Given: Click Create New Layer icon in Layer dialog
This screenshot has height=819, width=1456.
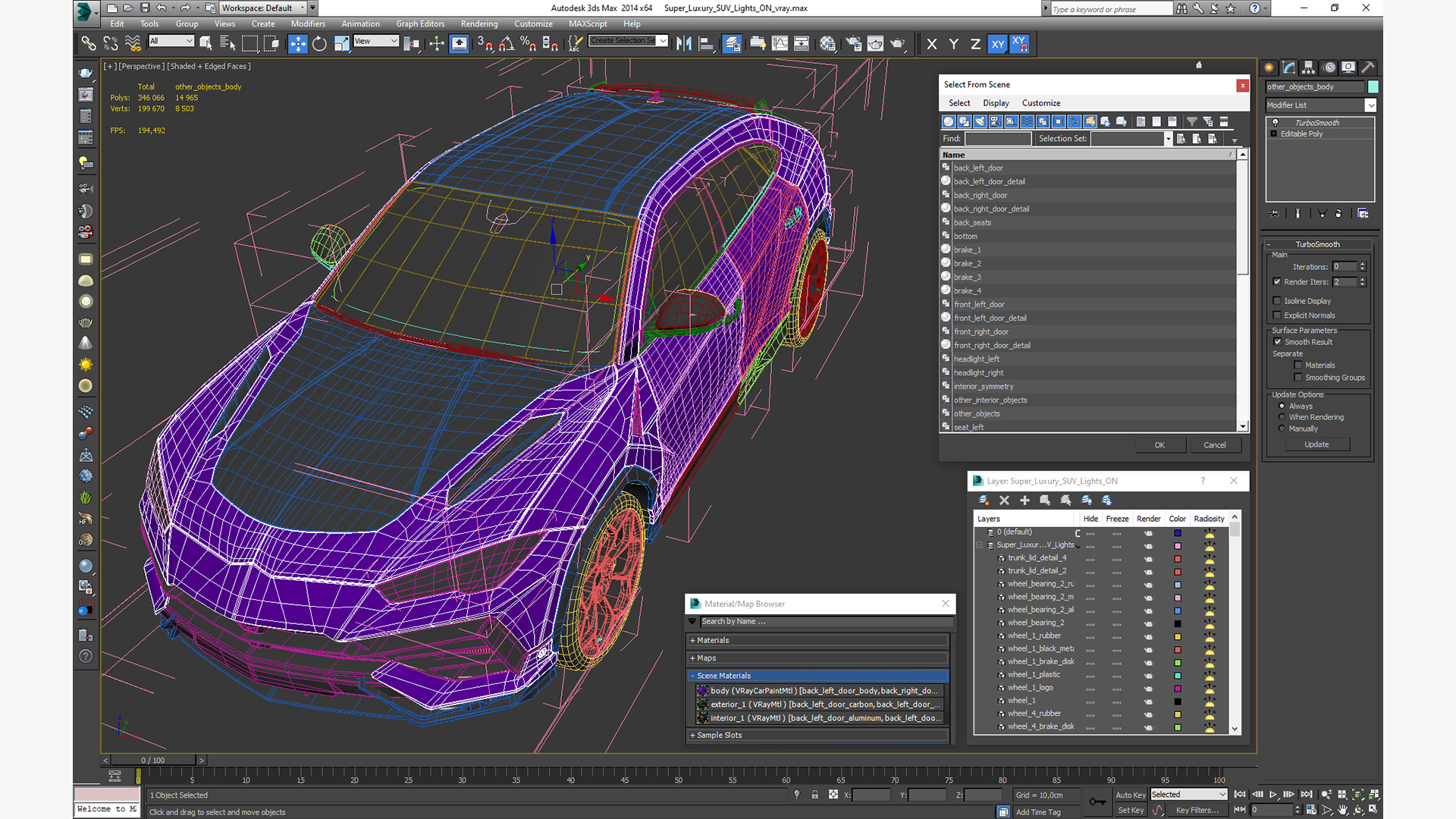Looking at the screenshot, I should (984, 500).
